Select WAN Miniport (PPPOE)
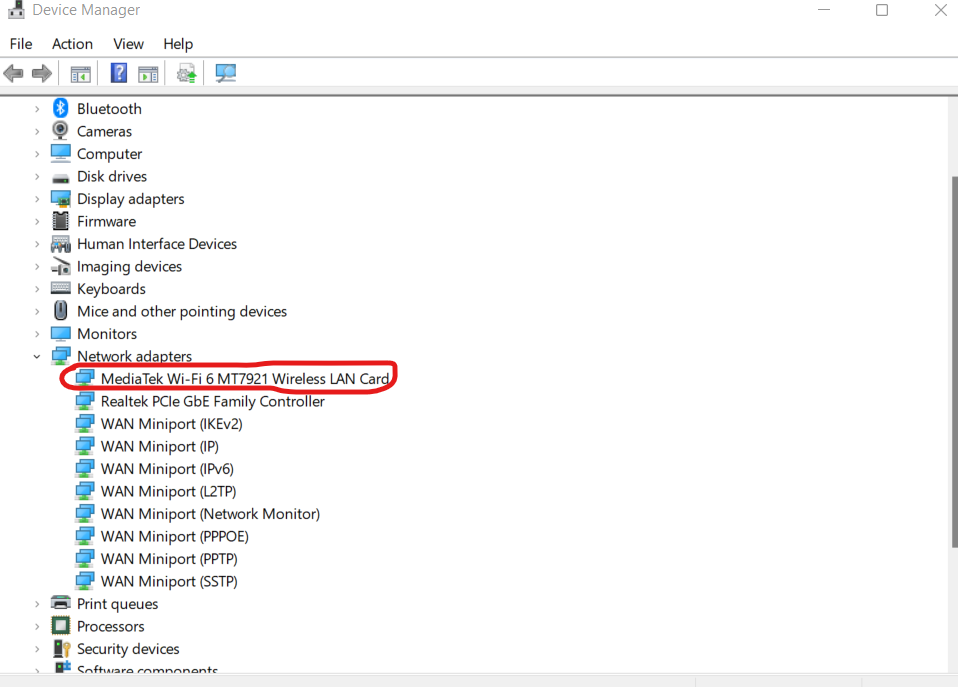Image resolution: width=958 pixels, height=687 pixels. (x=175, y=536)
